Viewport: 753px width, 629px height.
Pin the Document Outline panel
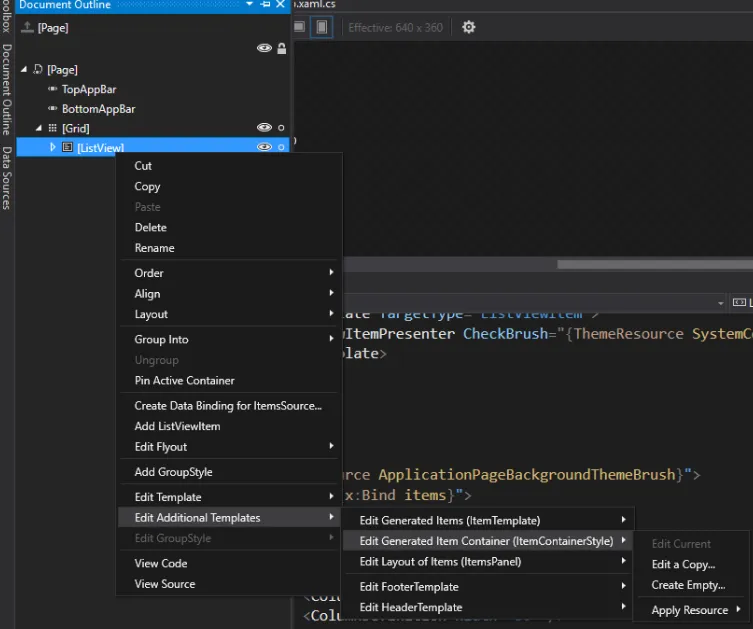(265, 5)
